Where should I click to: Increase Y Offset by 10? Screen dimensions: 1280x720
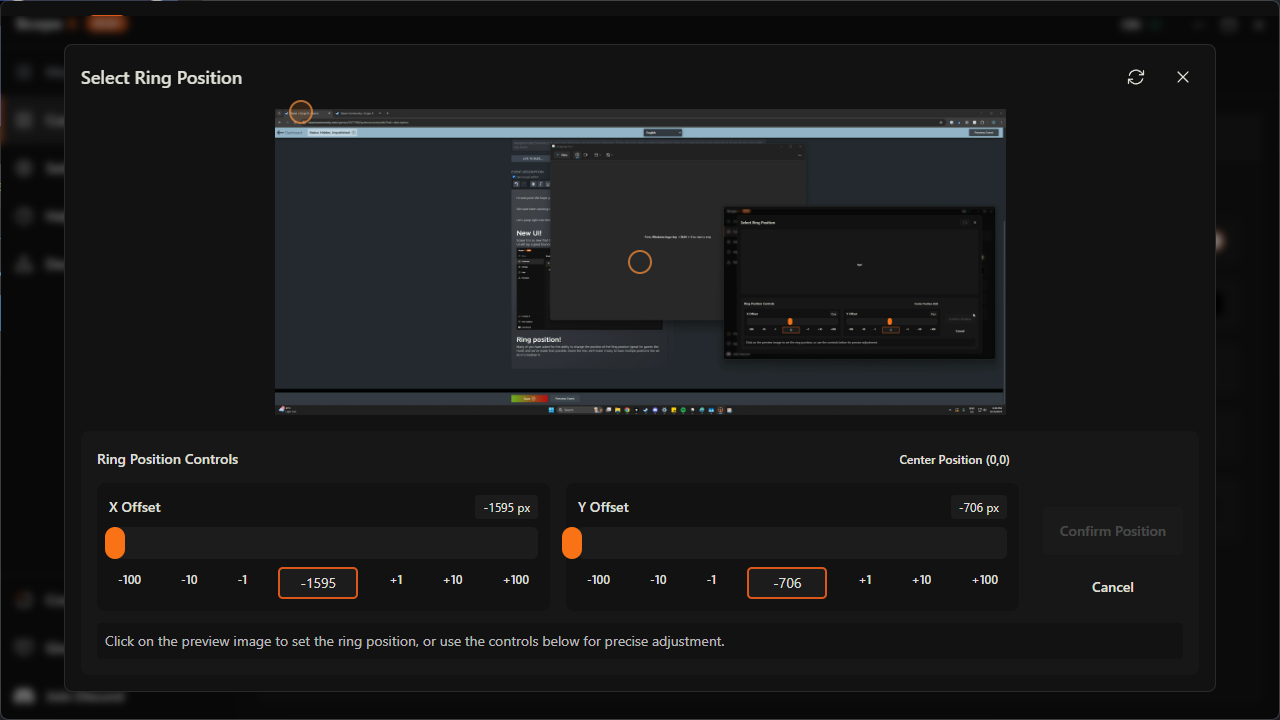[922, 580]
